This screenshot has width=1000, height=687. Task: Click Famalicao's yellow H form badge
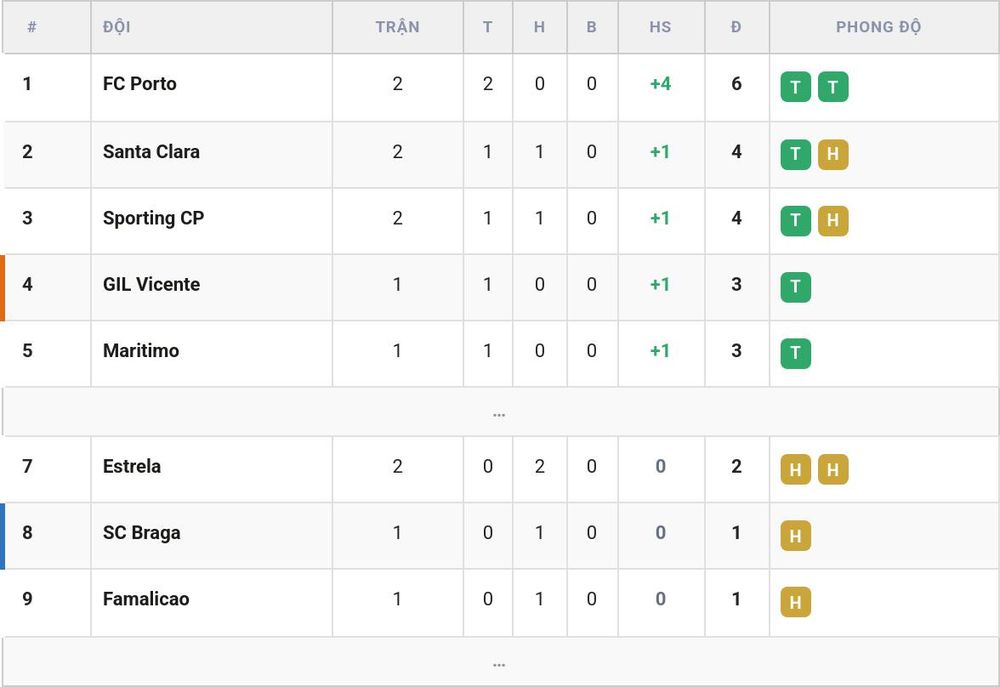point(795,602)
